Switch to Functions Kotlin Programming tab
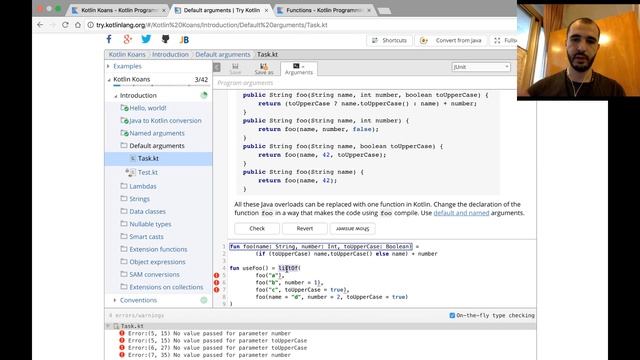Viewport: 640px width, 360px height. pos(324,10)
